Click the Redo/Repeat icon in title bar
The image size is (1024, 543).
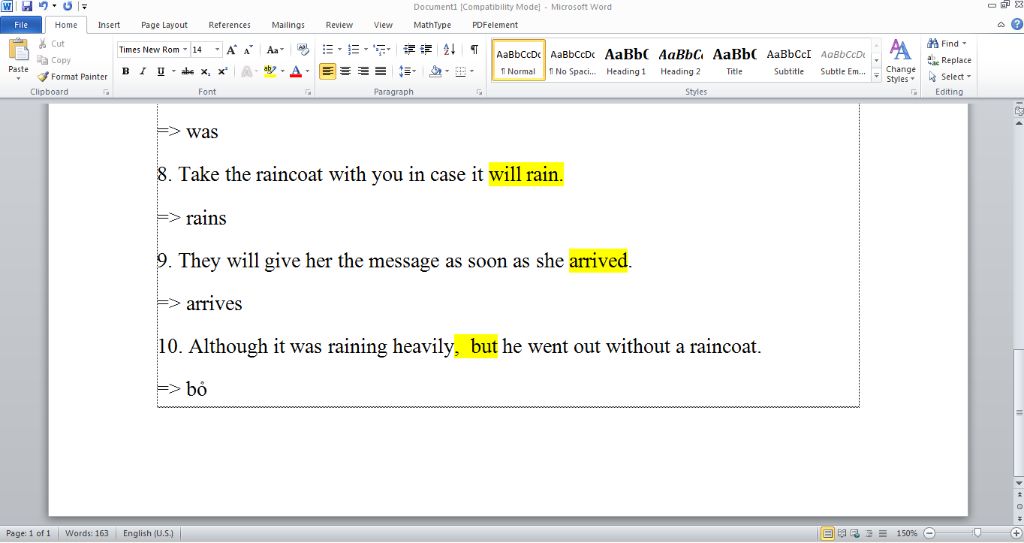[67, 7]
